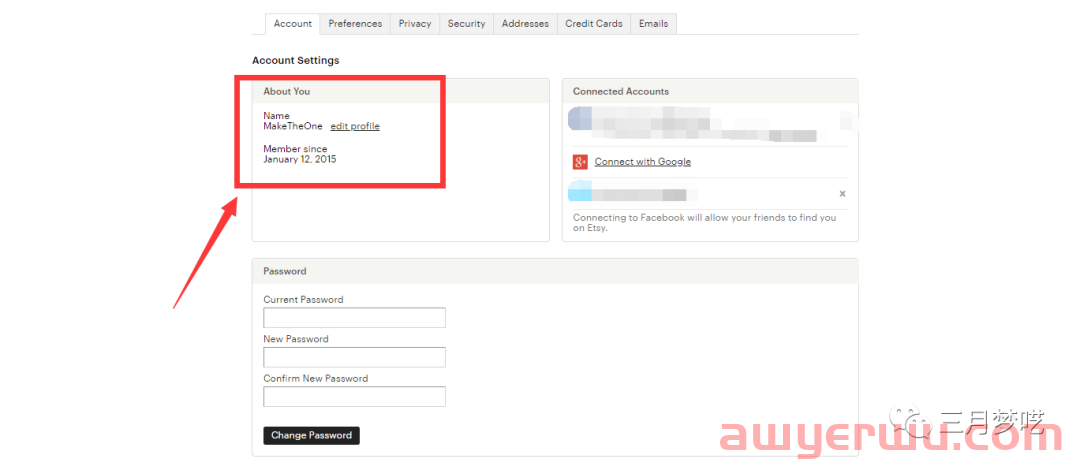Select the January 12, 2015 date

[x=300, y=159]
